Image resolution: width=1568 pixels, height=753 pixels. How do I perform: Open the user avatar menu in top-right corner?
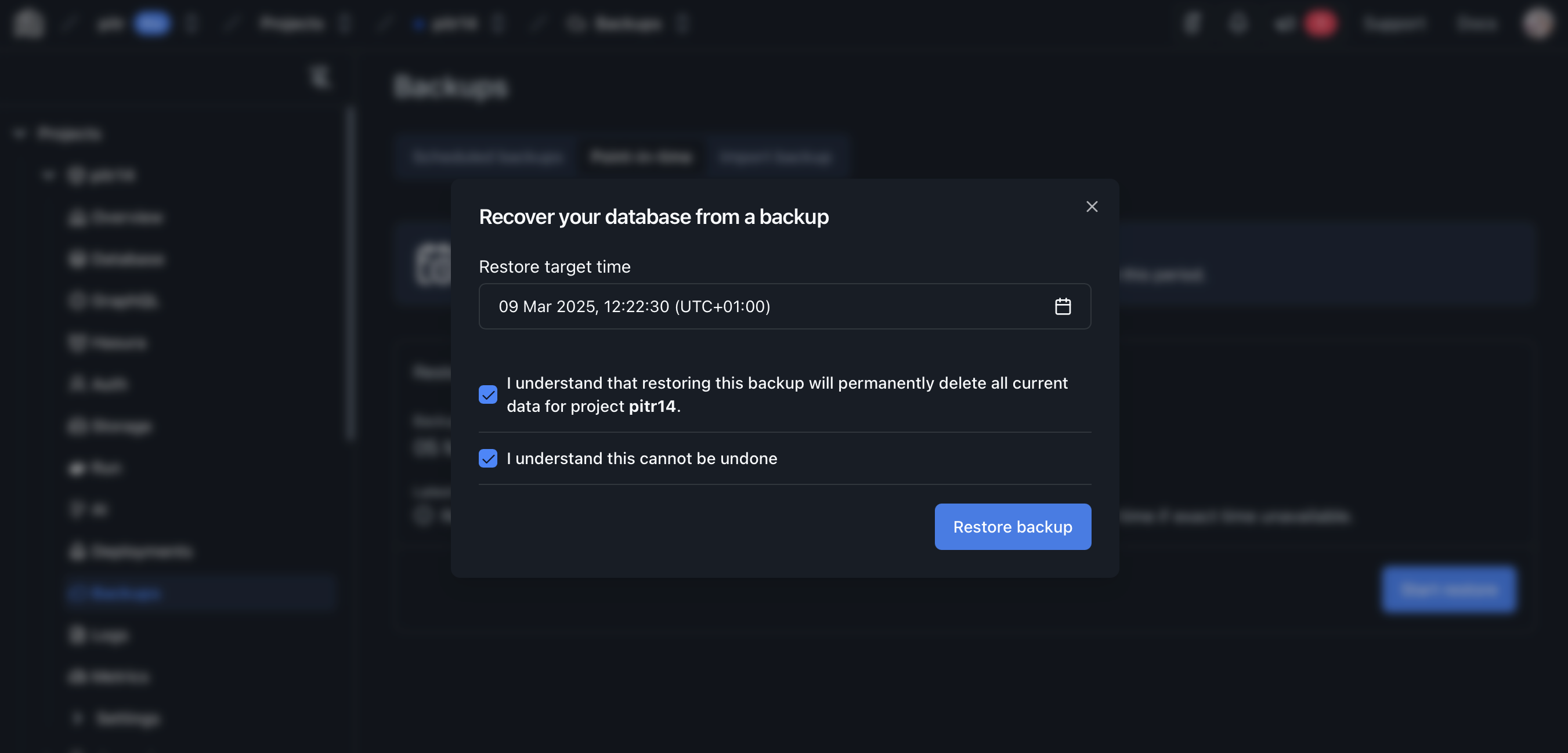click(1538, 23)
